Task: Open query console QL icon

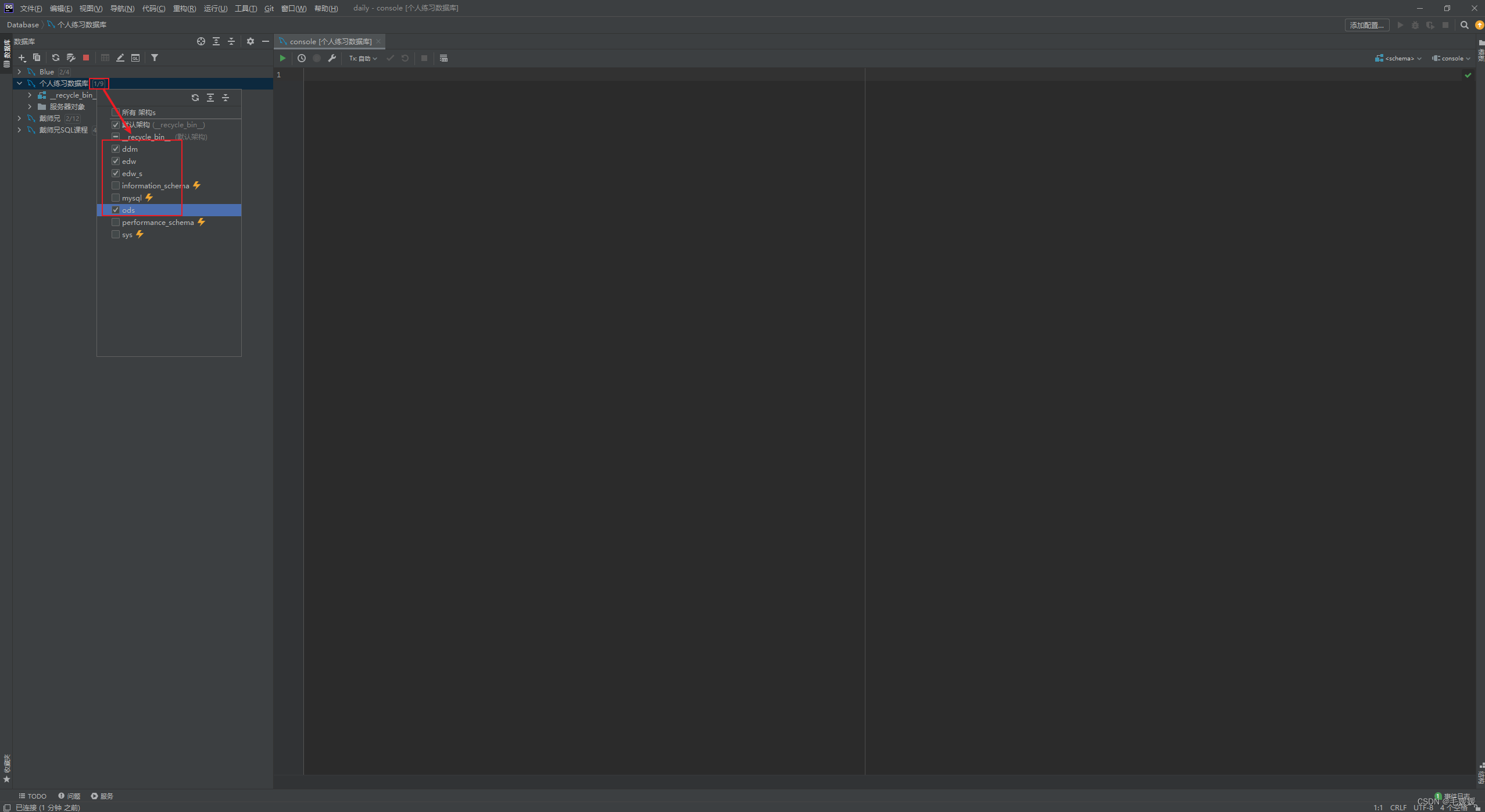Action: pos(135,58)
